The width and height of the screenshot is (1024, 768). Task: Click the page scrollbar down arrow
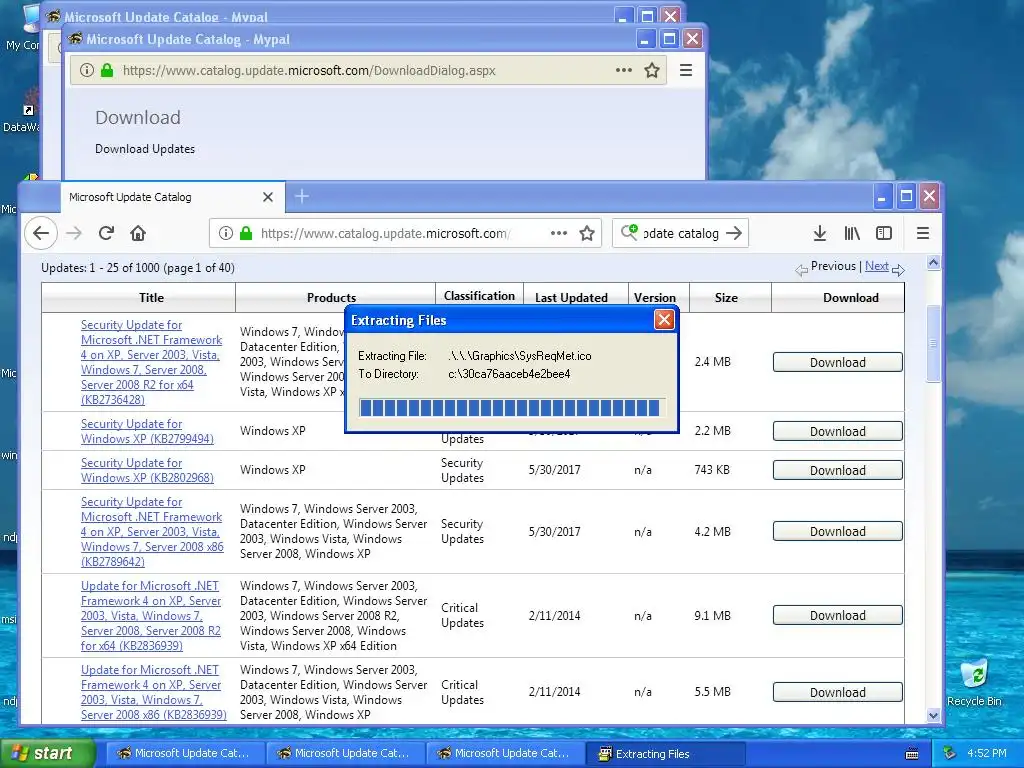(933, 716)
